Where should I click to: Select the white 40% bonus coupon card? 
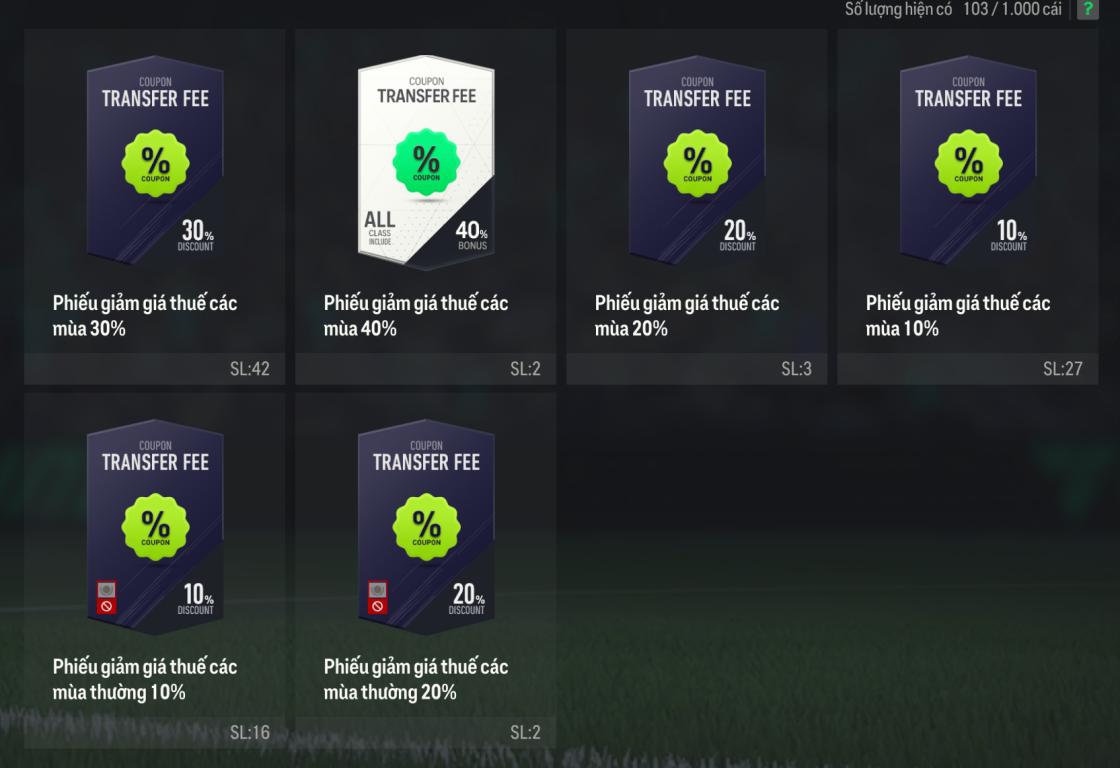click(426, 161)
